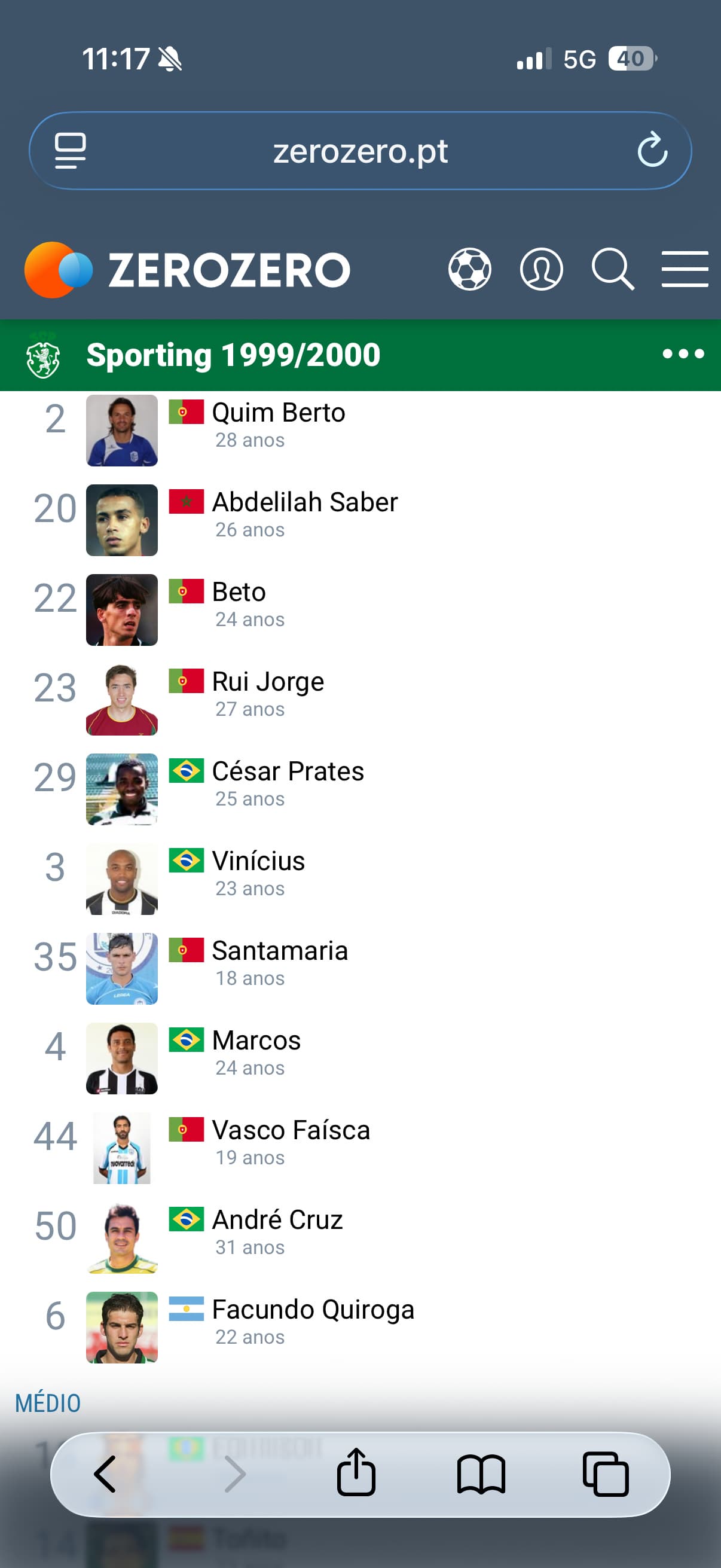Tap Rui Jorge's photo thumbnail
The width and height of the screenshot is (721, 1568).
tap(122, 700)
